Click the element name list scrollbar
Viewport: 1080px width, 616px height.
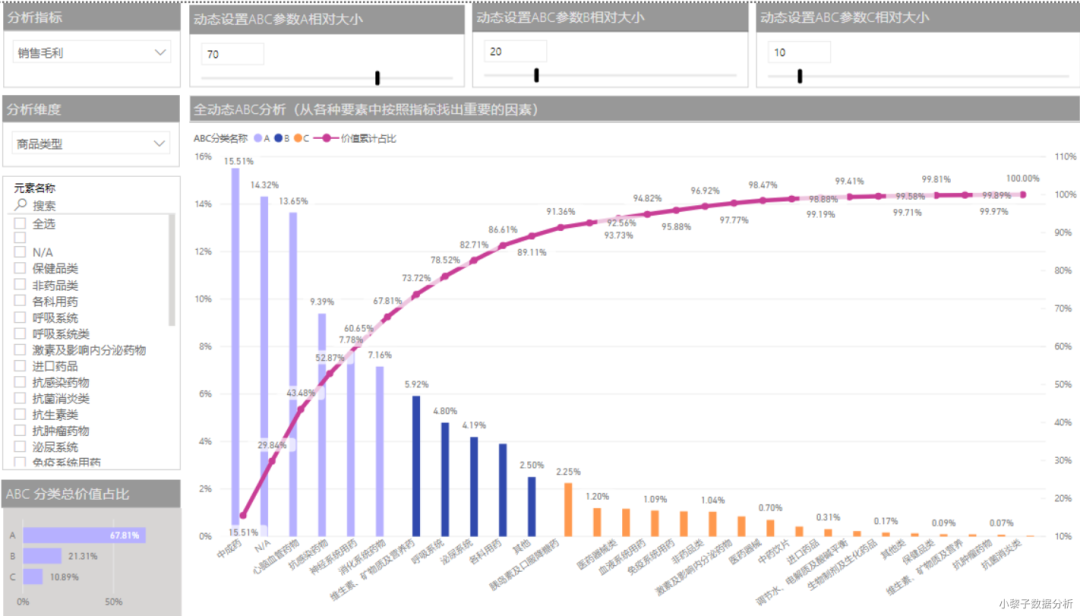coord(172,269)
